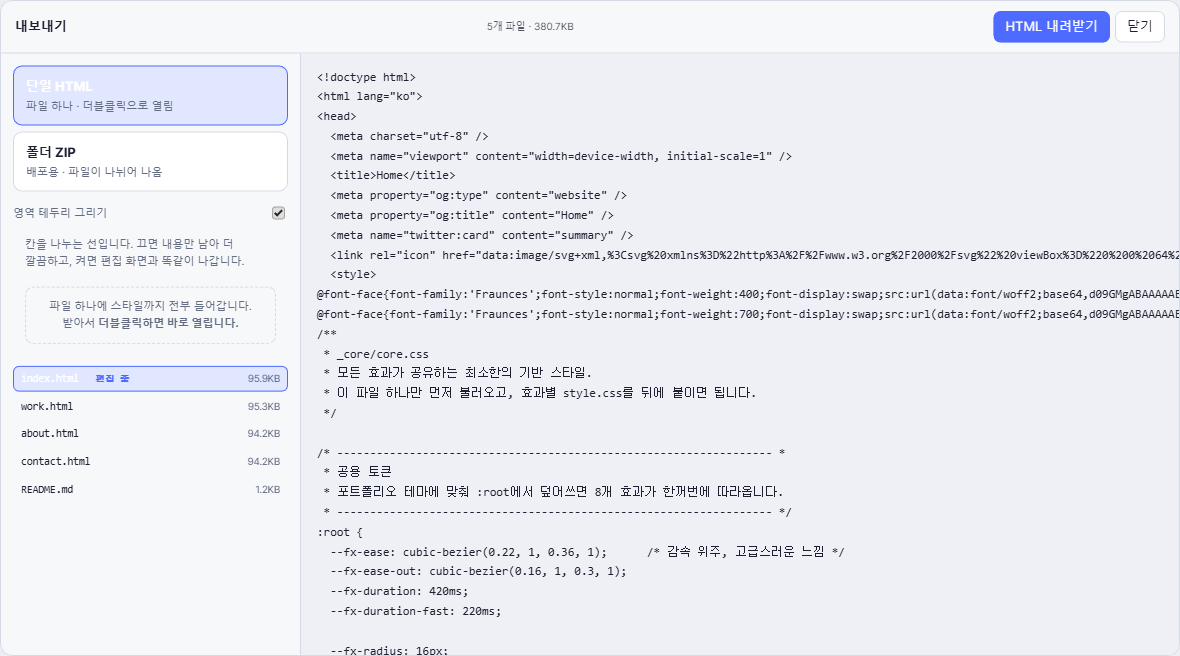Open about.html in the file list
This screenshot has width=1180, height=656.
(151, 433)
